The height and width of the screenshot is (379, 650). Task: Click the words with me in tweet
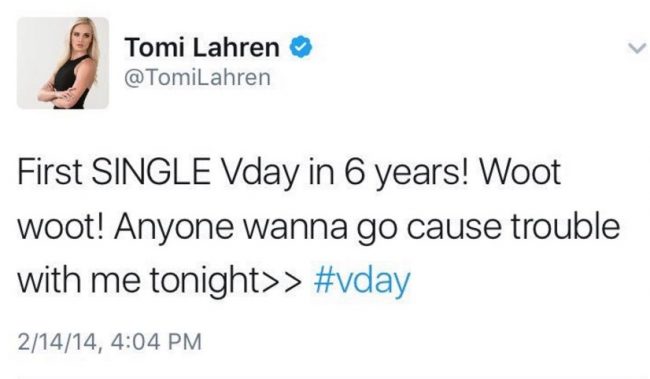coord(79,280)
